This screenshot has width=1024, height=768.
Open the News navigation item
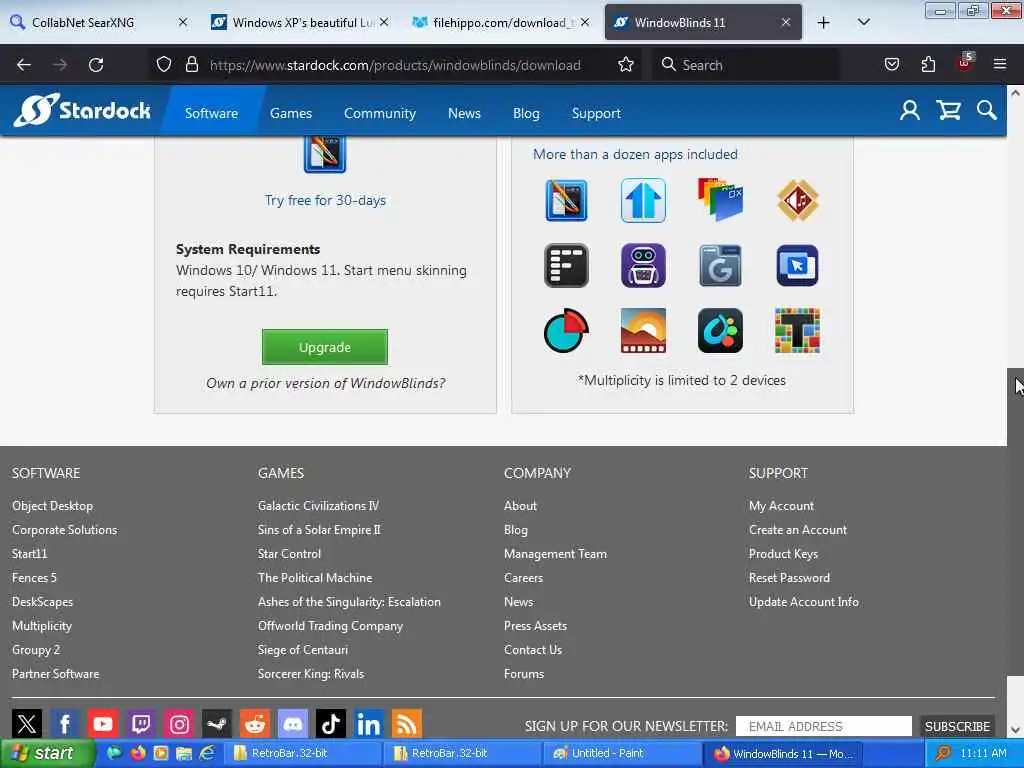coord(464,113)
